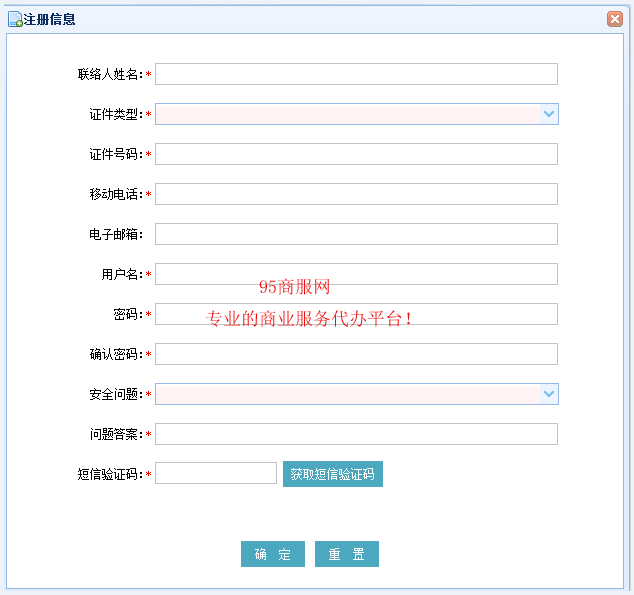The image size is (634, 595).
Task: Click the 电子邮箱 input field
Action: click(356, 234)
